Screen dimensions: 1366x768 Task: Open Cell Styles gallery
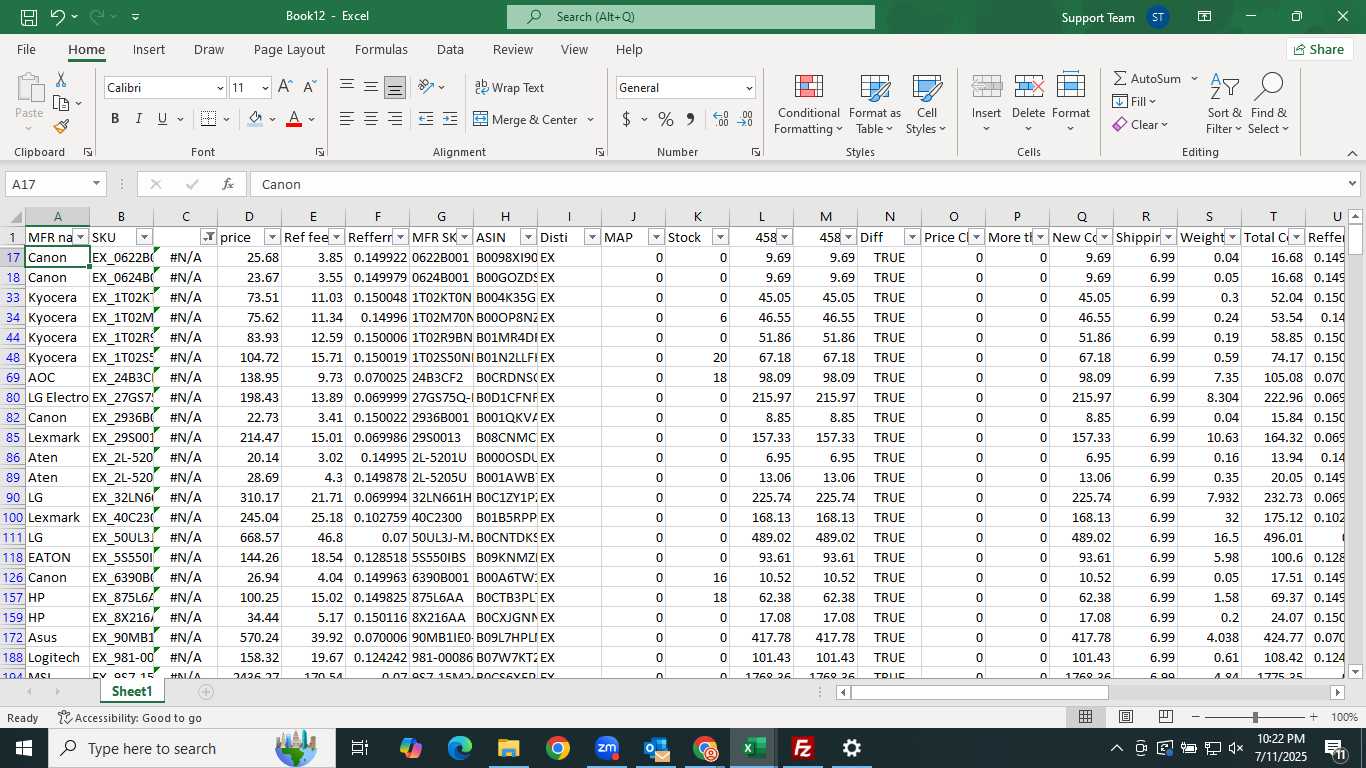(x=927, y=104)
